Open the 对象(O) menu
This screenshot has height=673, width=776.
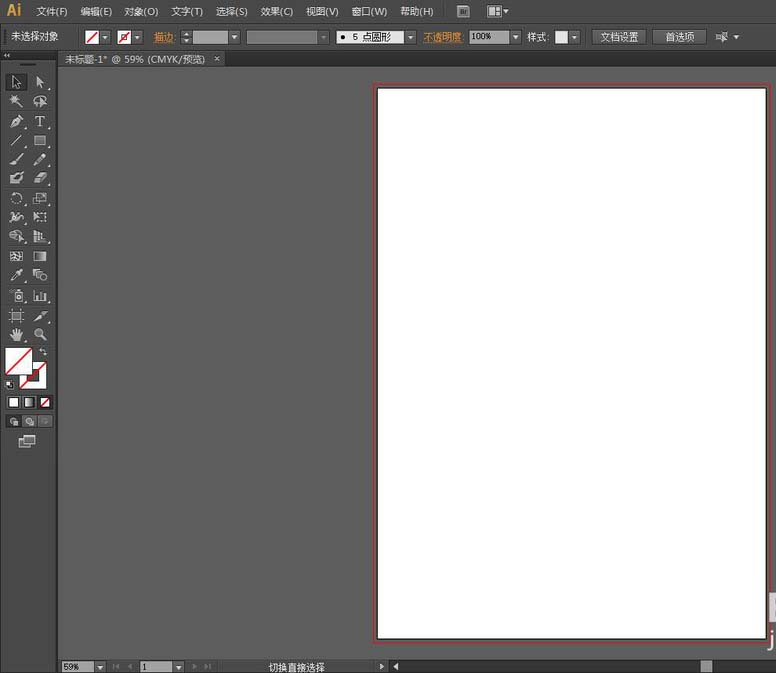(141, 11)
